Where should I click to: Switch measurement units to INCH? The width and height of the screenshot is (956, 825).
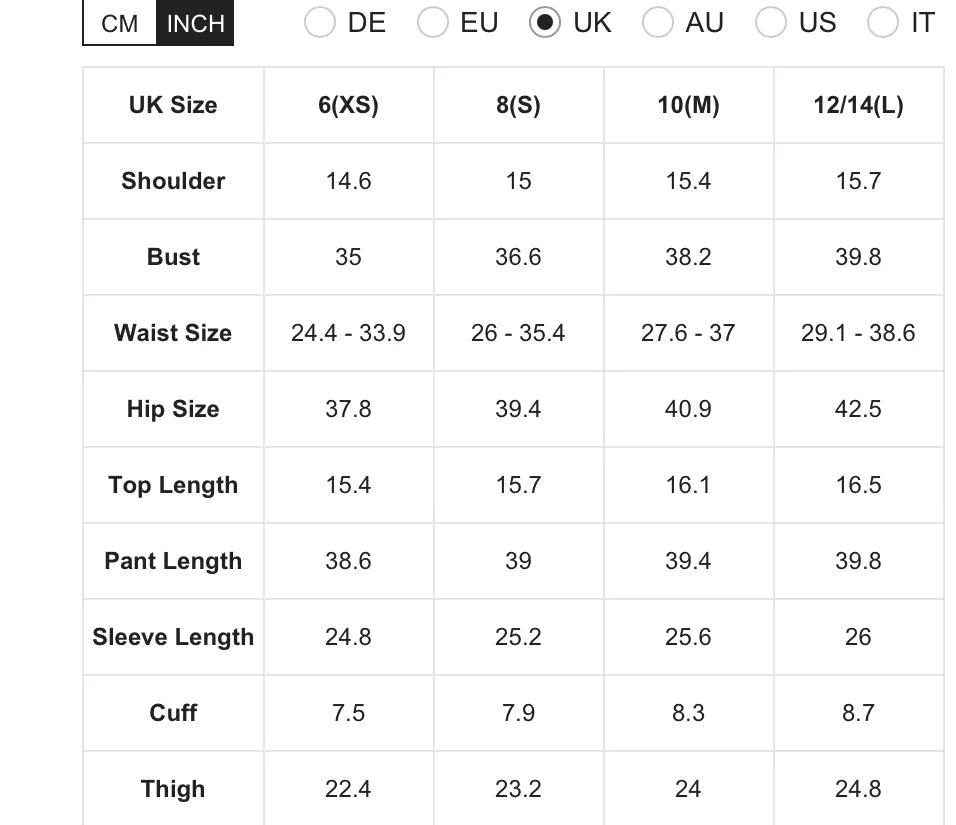click(x=194, y=22)
